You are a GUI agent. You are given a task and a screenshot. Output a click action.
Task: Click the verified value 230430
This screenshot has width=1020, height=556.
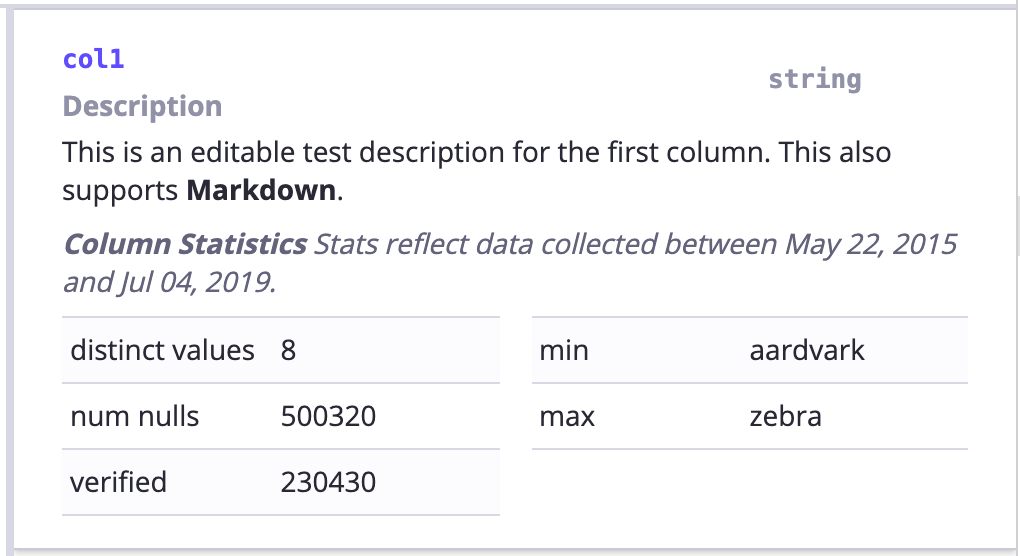(329, 482)
